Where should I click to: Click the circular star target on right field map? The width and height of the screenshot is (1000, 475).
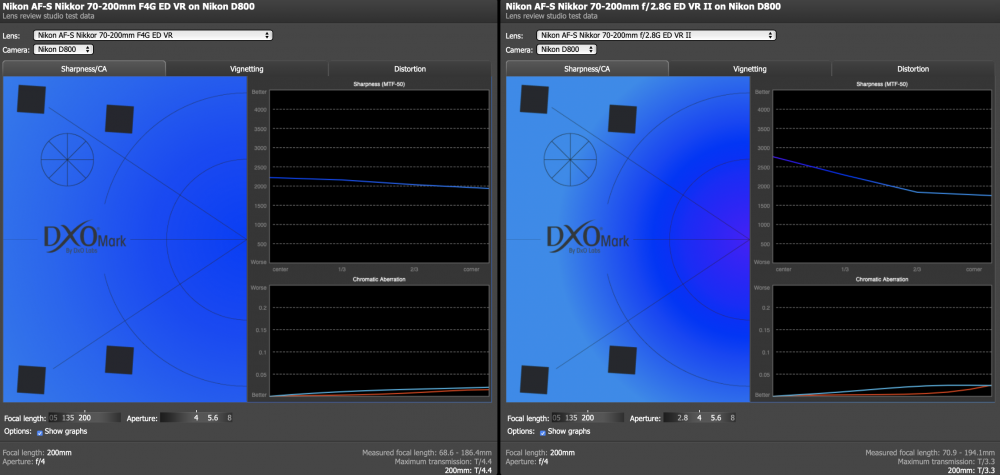(570, 160)
